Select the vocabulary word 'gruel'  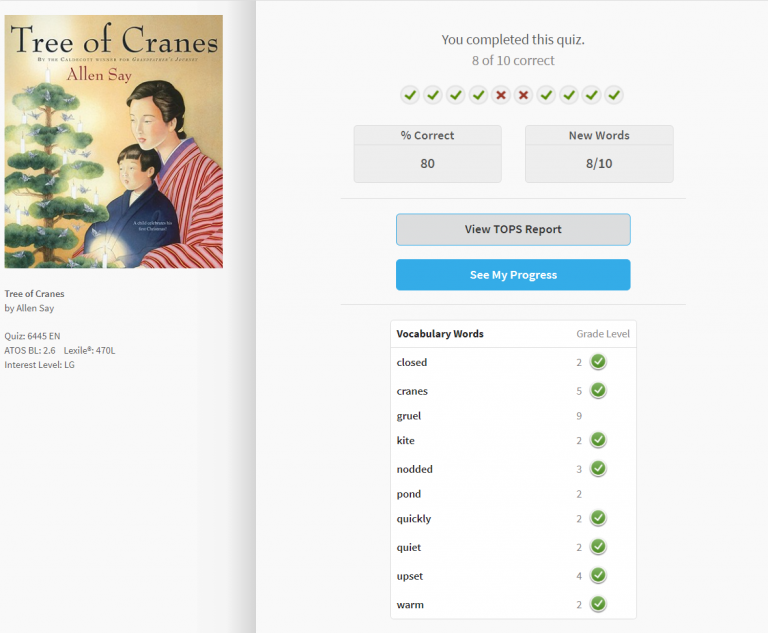tap(409, 416)
